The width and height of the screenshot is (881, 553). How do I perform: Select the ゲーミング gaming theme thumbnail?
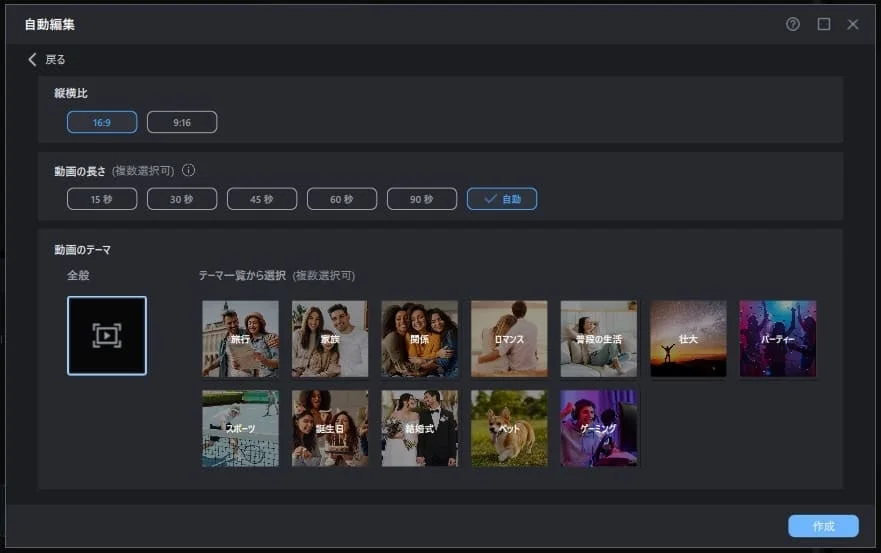[x=598, y=428]
